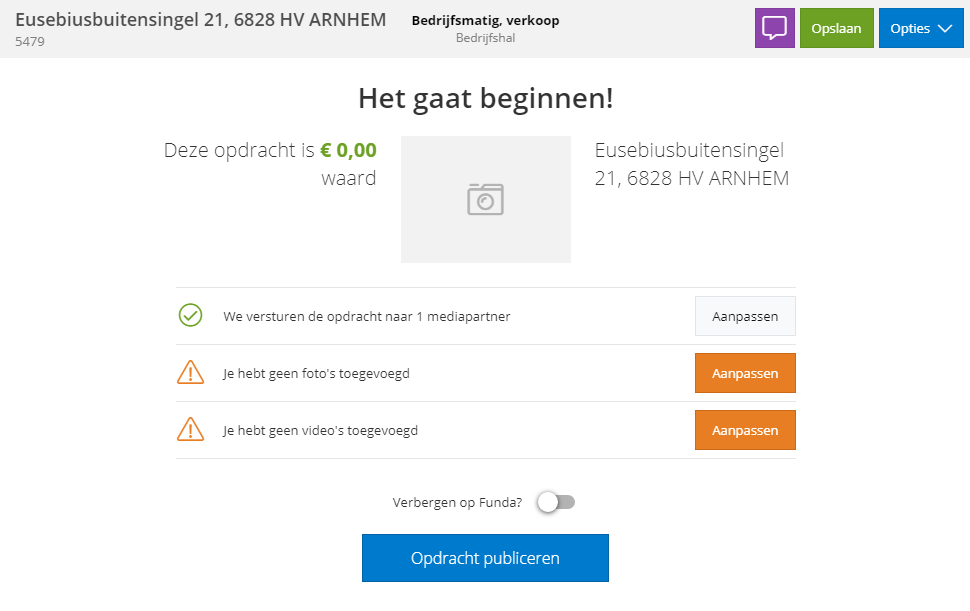
Task: Open the purple chat message icon
Action: [x=775, y=28]
